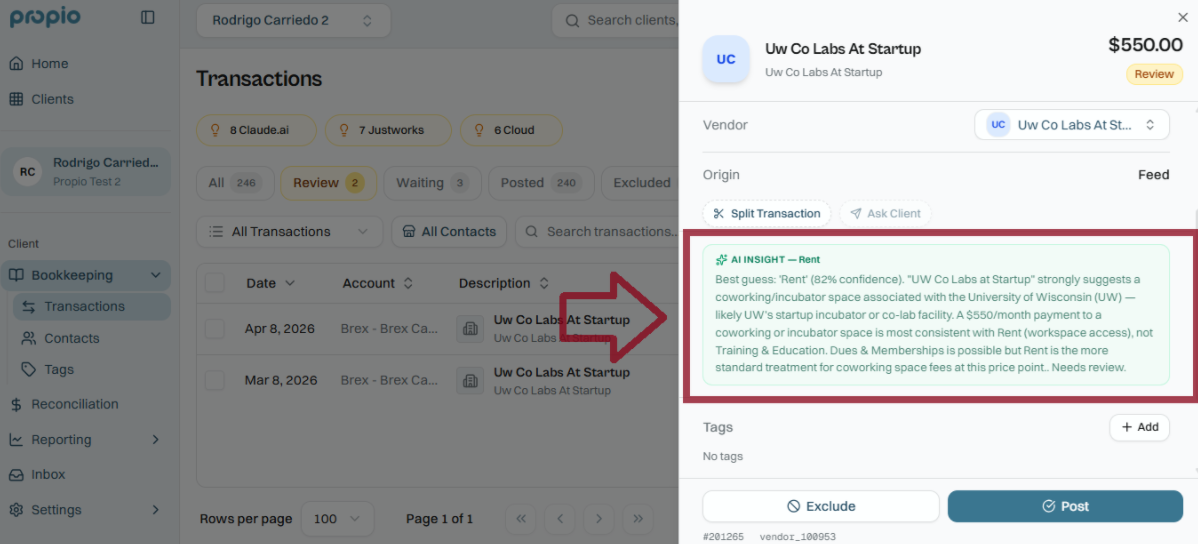Click the Post button
The width and height of the screenshot is (1198, 544).
1064,506
